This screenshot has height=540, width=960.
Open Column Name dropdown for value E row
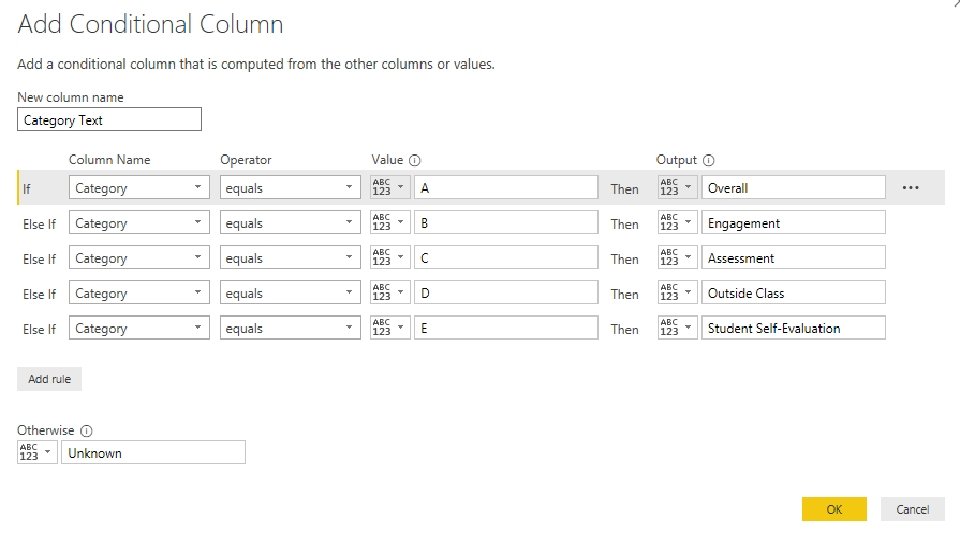tap(139, 328)
